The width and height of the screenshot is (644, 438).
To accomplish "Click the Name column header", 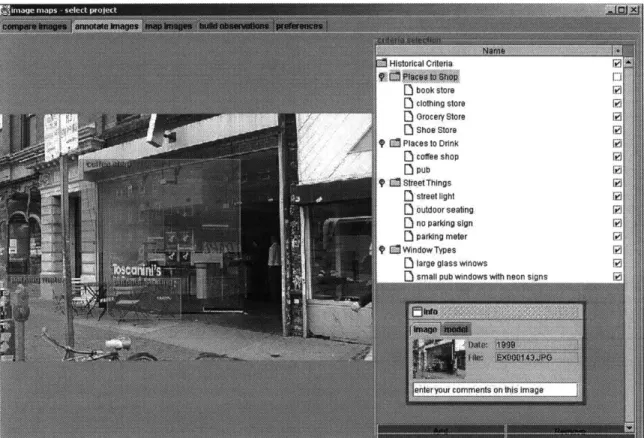I will [x=494, y=51].
